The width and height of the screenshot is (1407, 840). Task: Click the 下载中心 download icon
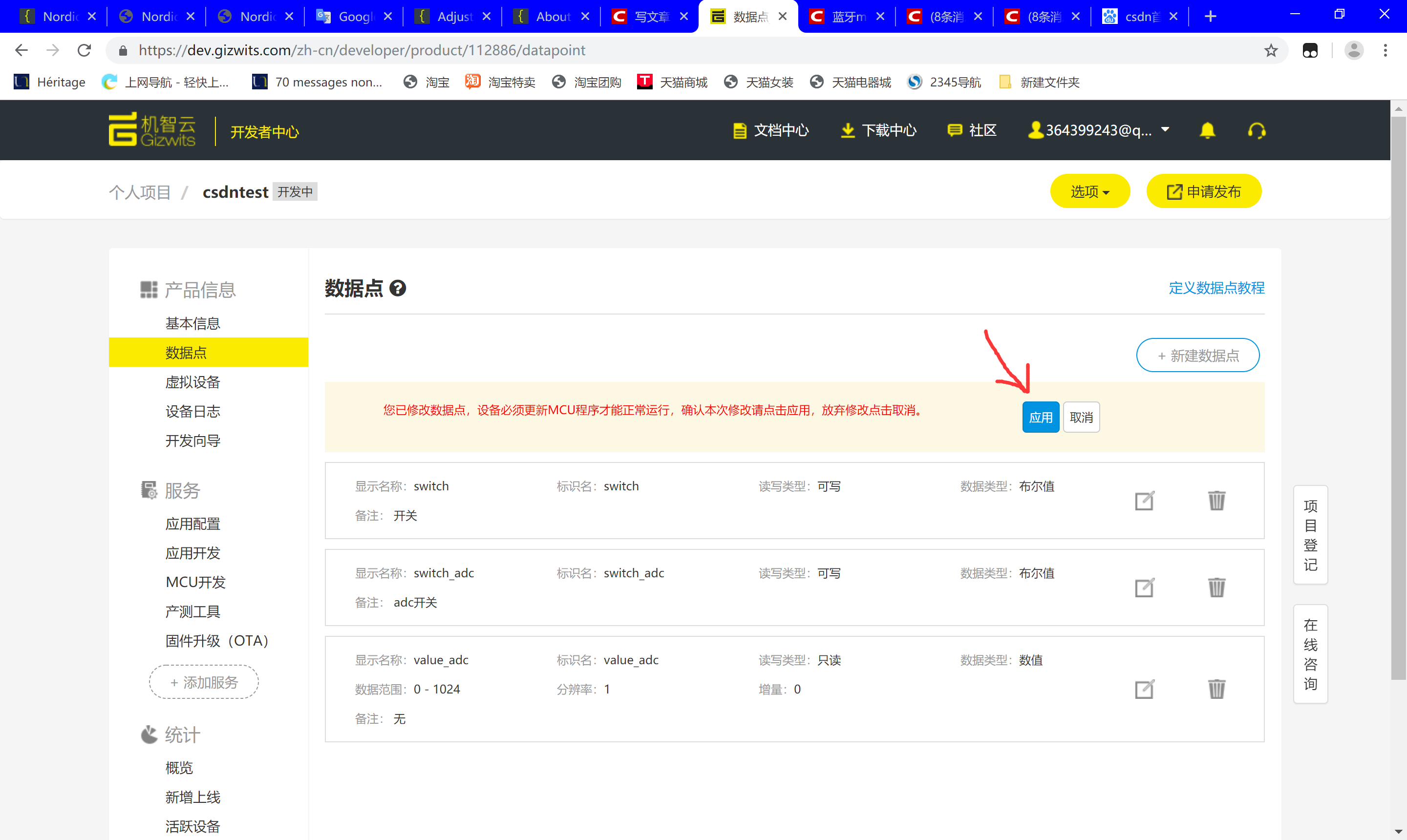click(848, 129)
